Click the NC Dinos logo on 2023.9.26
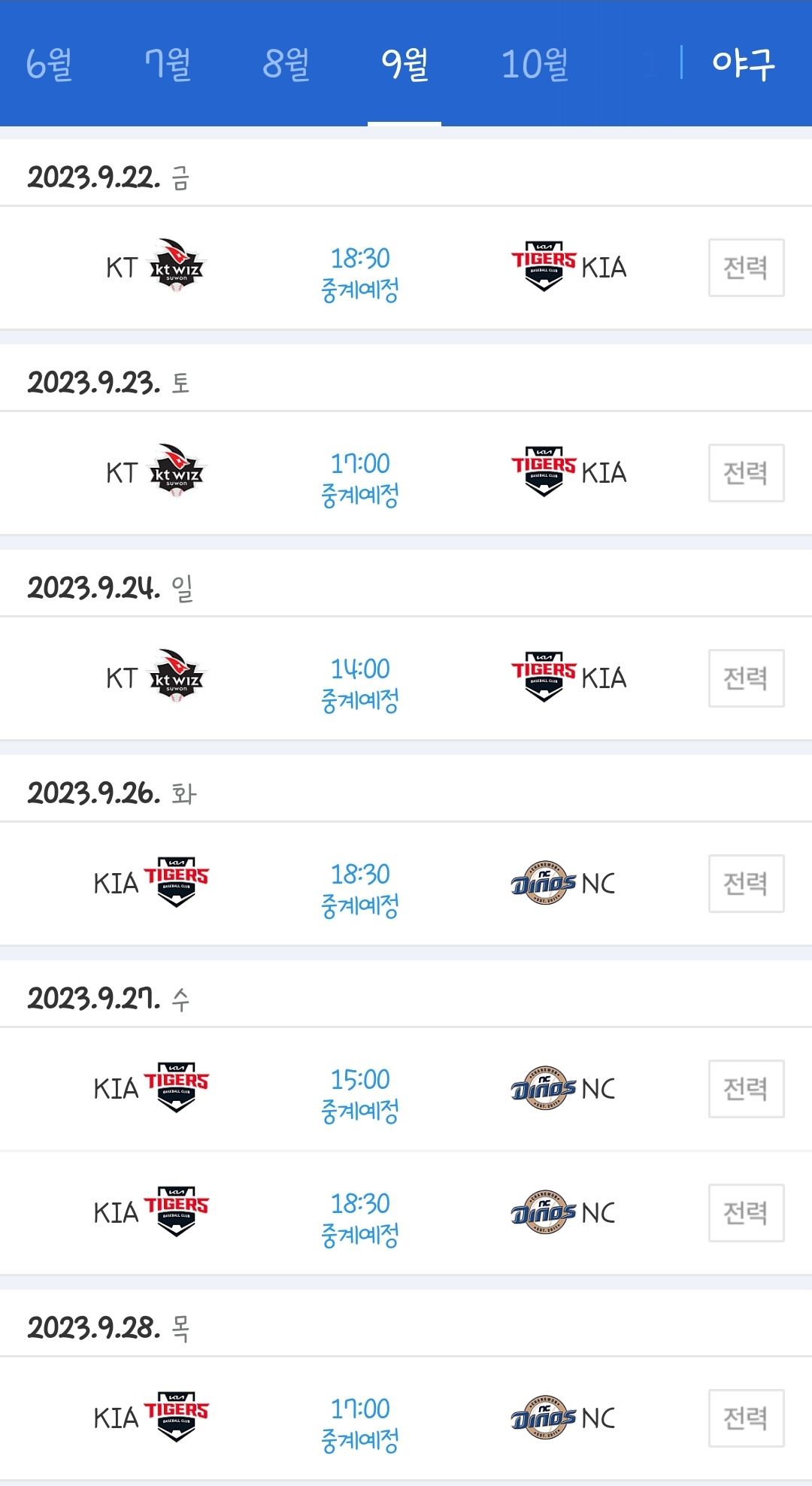 [x=544, y=883]
